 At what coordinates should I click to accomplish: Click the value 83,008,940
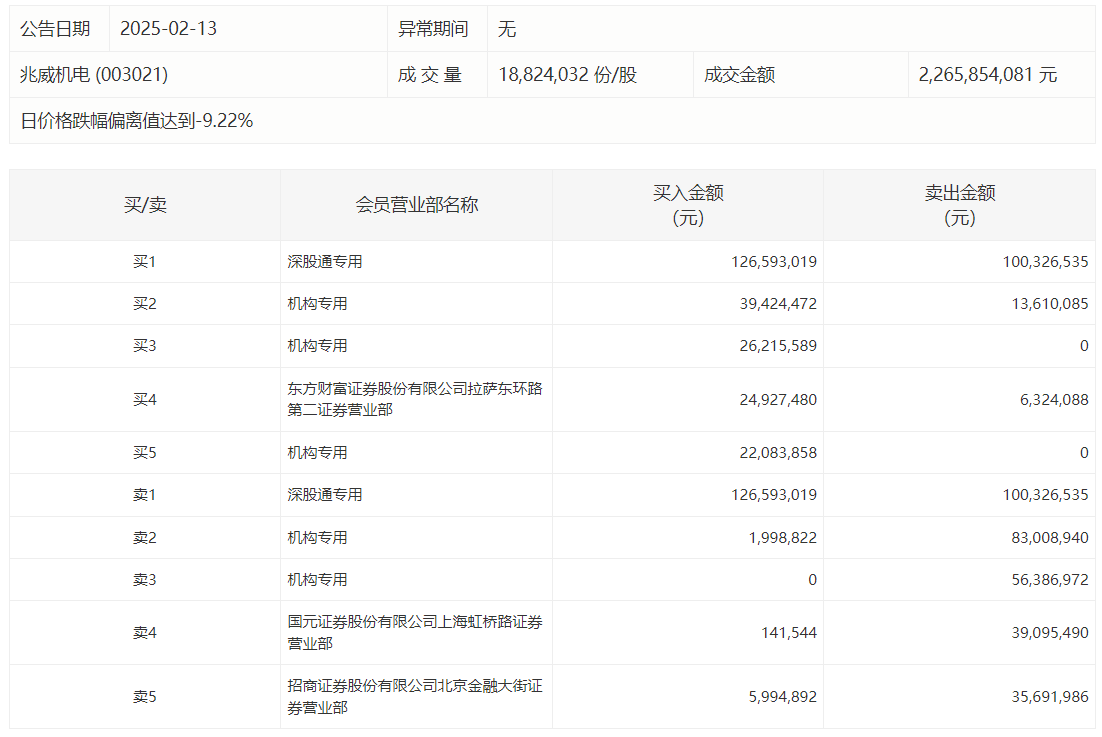(x=1050, y=538)
